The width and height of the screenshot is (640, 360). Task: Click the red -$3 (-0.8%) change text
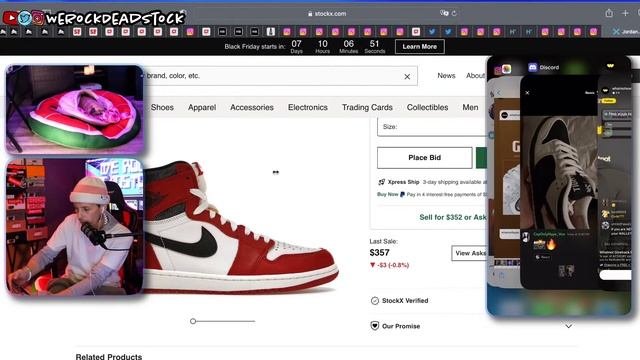389,265
